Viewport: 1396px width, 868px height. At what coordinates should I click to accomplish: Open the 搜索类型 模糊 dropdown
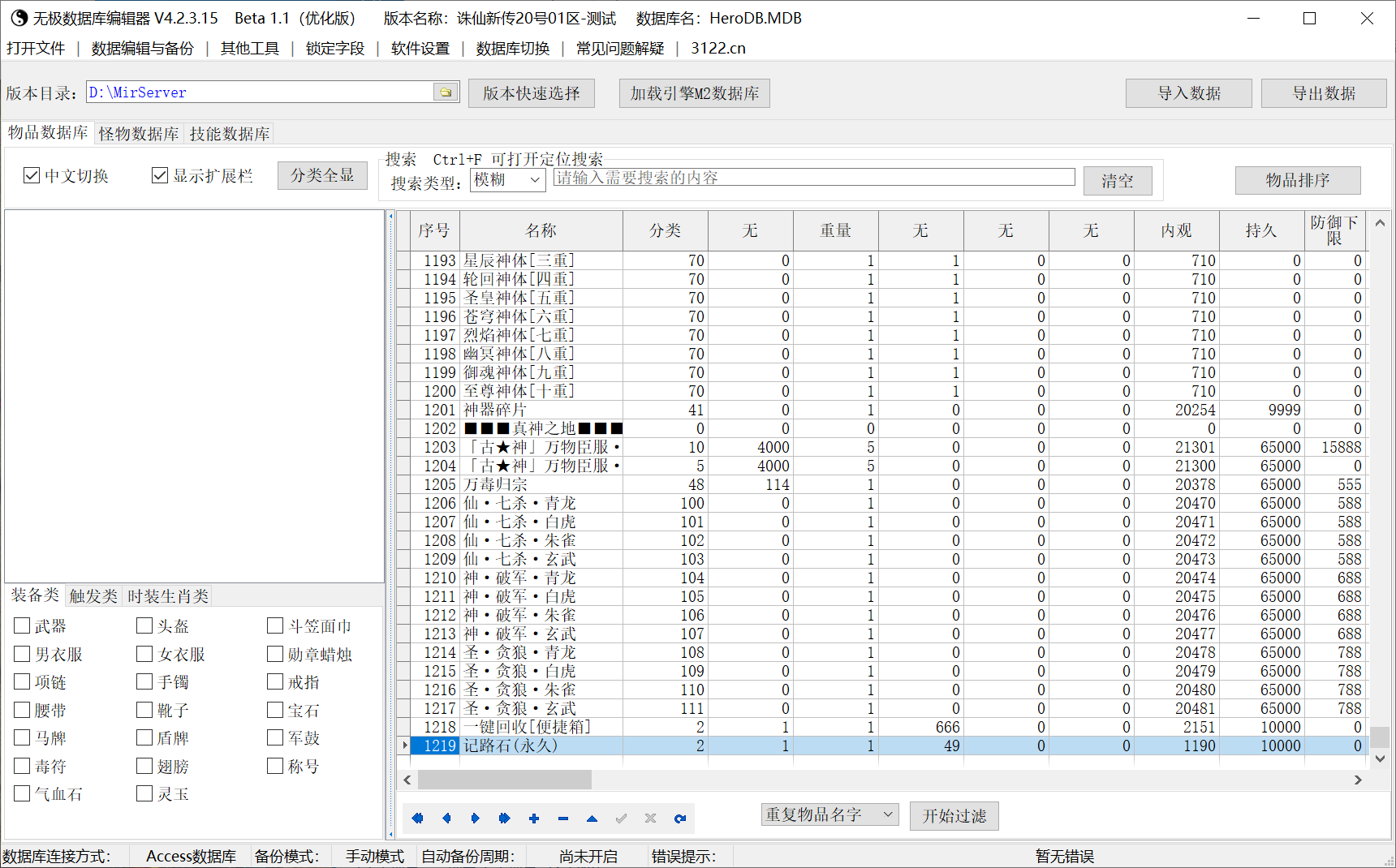coord(508,180)
